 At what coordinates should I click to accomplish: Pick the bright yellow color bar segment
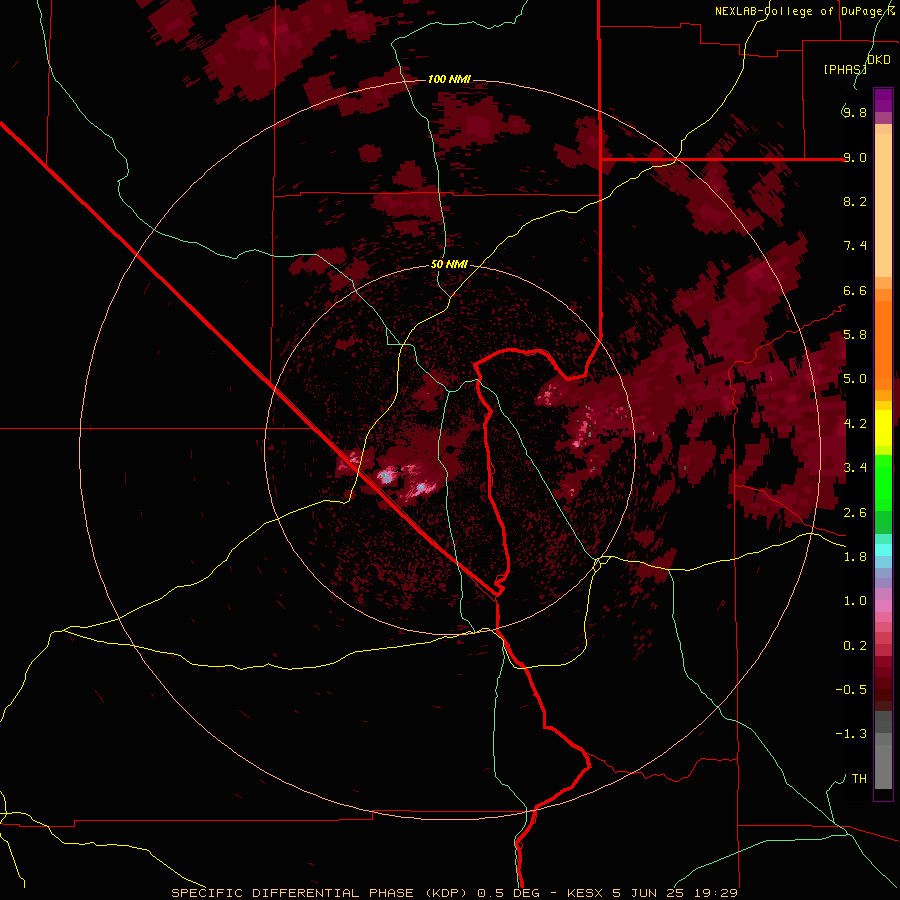pyautogui.click(x=883, y=428)
